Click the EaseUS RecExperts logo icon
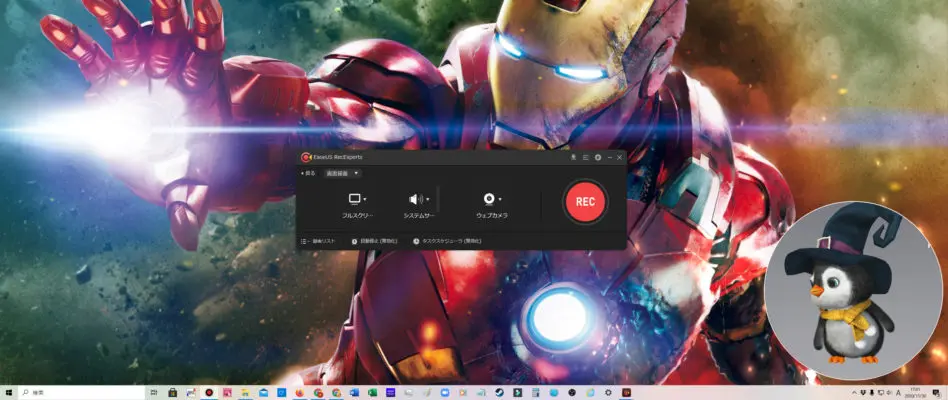948x400 pixels. point(306,157)
